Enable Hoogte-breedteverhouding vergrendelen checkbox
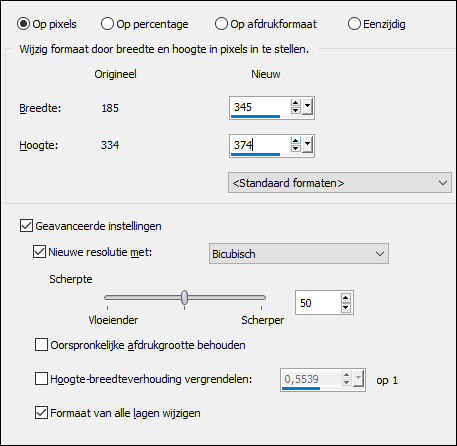 click(x=41, y=379)
